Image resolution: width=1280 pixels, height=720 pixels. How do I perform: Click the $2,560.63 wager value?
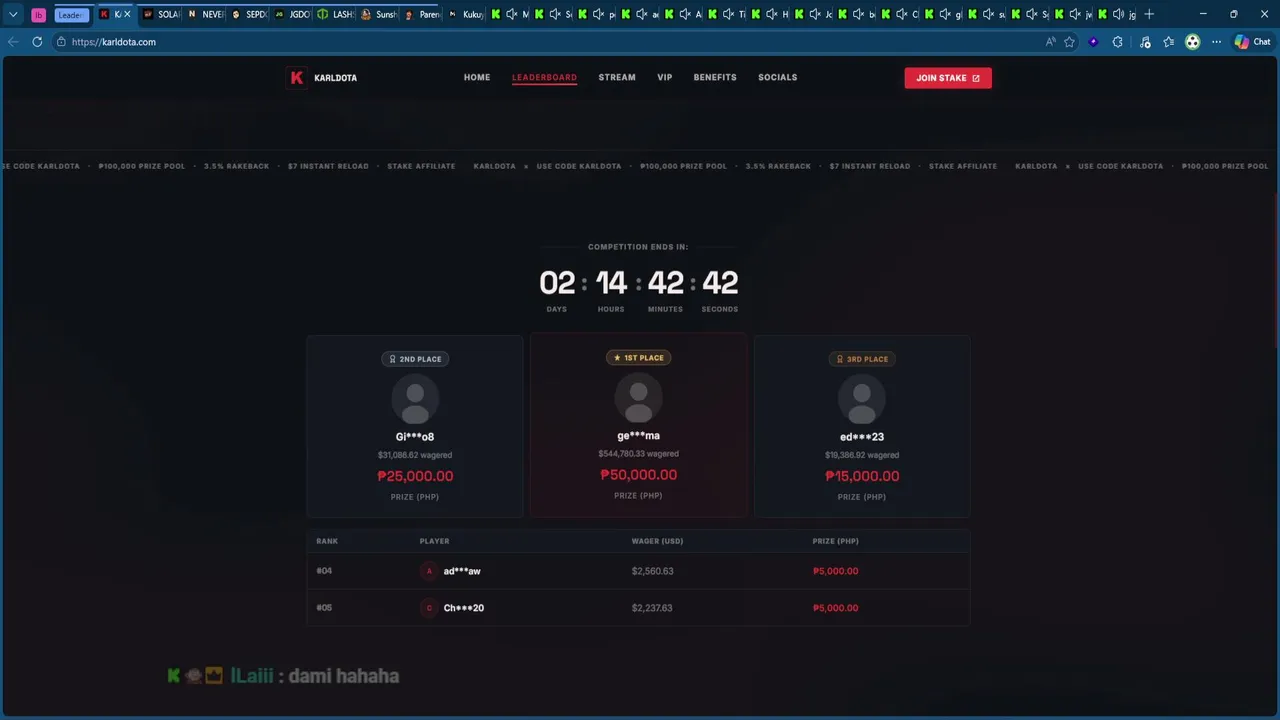click(x=652, y=571)
